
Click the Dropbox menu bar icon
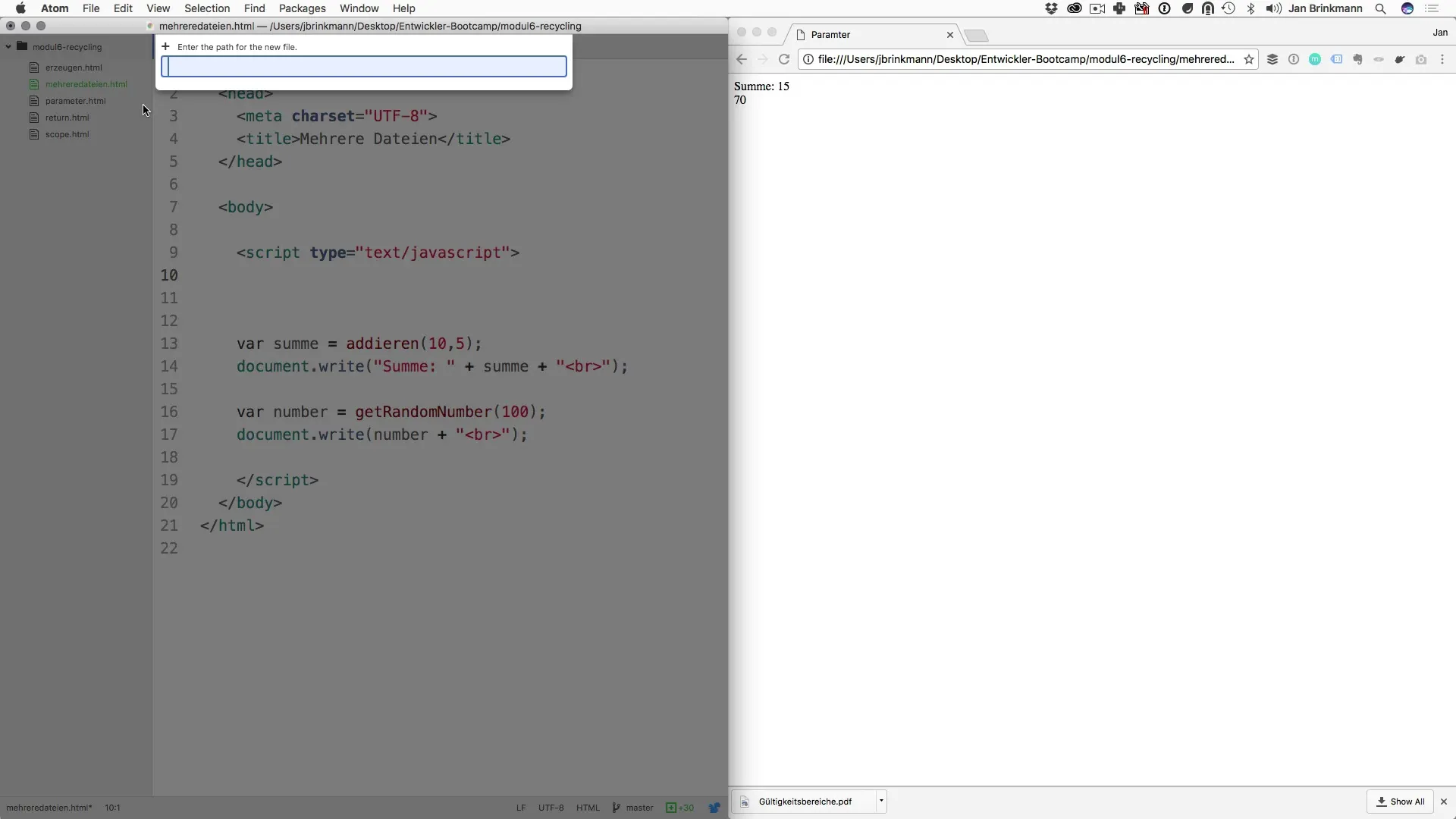point(1051,8)
